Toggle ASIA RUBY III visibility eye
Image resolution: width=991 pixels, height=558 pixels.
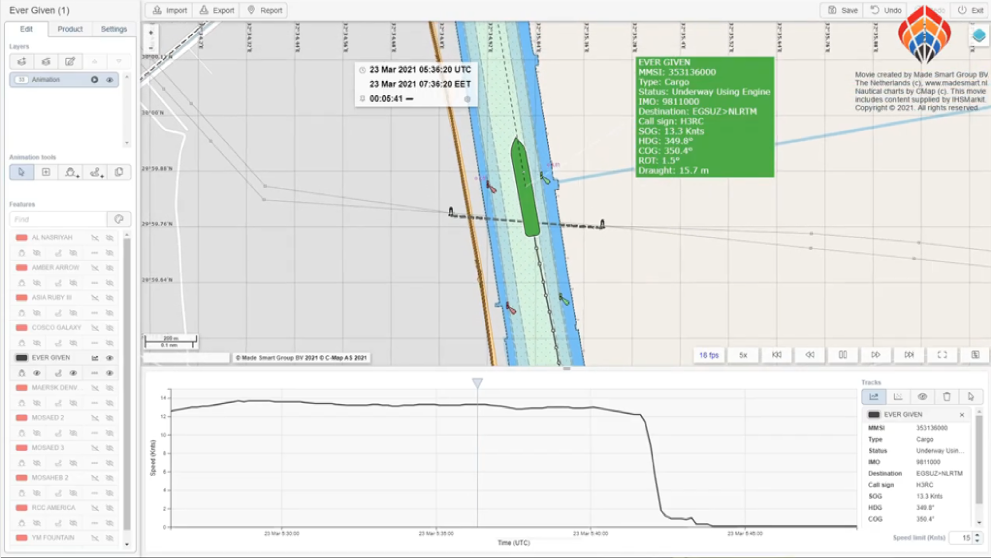click(109, 298)
